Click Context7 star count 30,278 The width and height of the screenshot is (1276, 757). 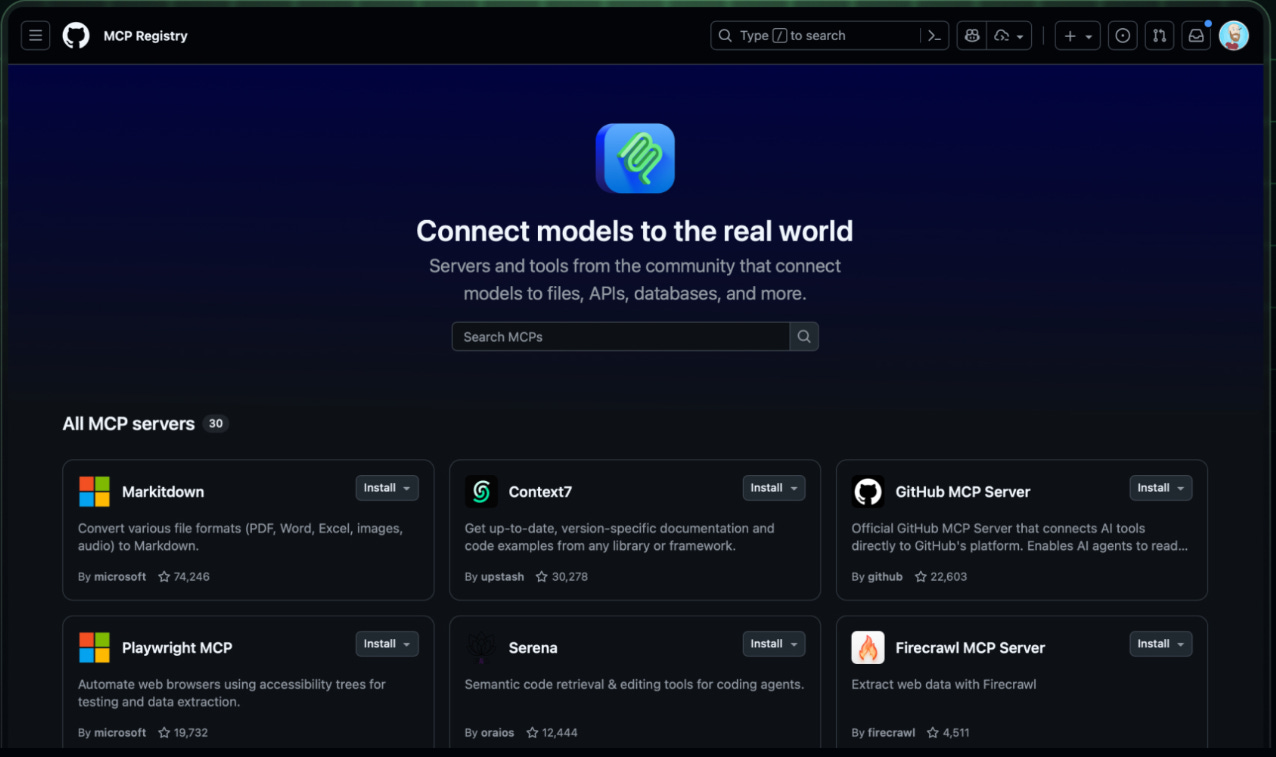pos(562,577)
